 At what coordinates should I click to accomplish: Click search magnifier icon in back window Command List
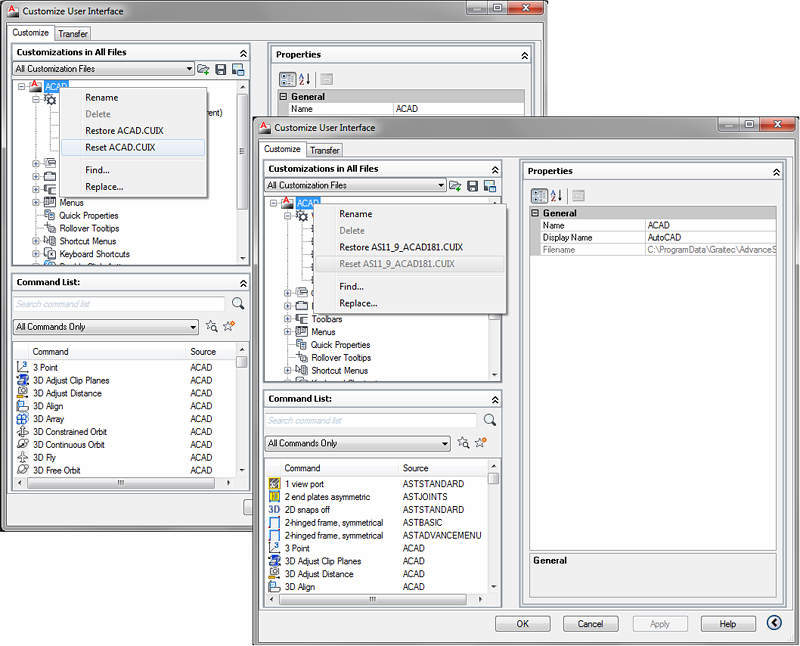[238, 304]
